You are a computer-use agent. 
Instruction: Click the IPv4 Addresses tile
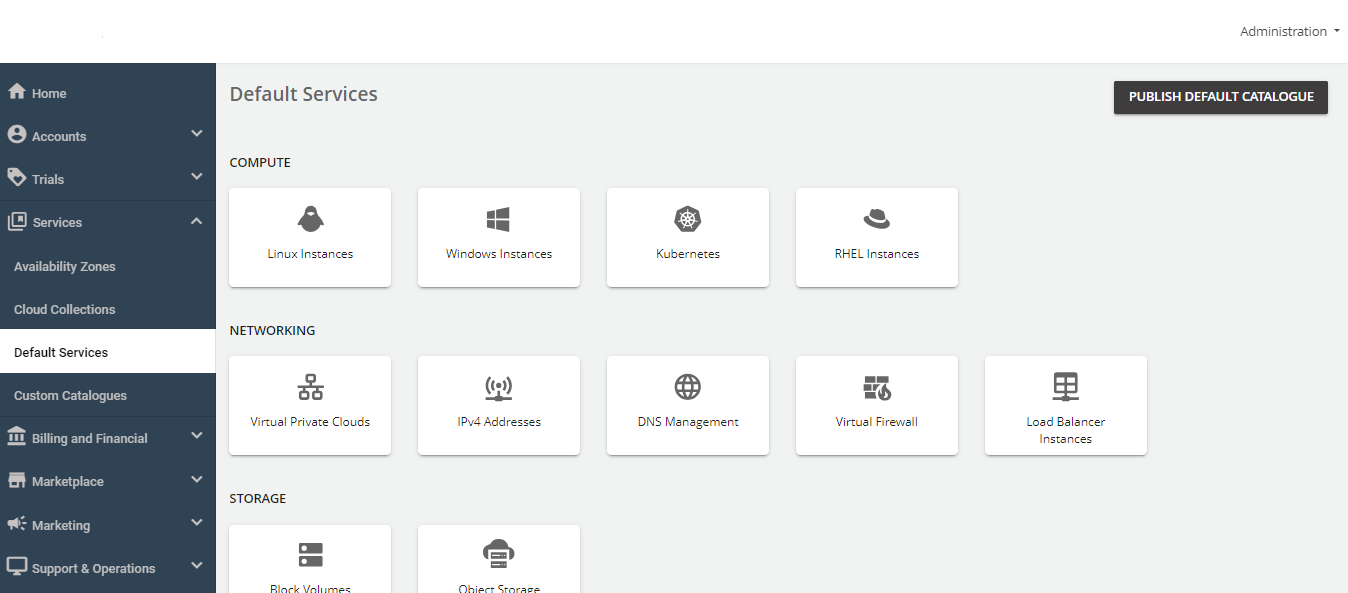pos(498,405)
